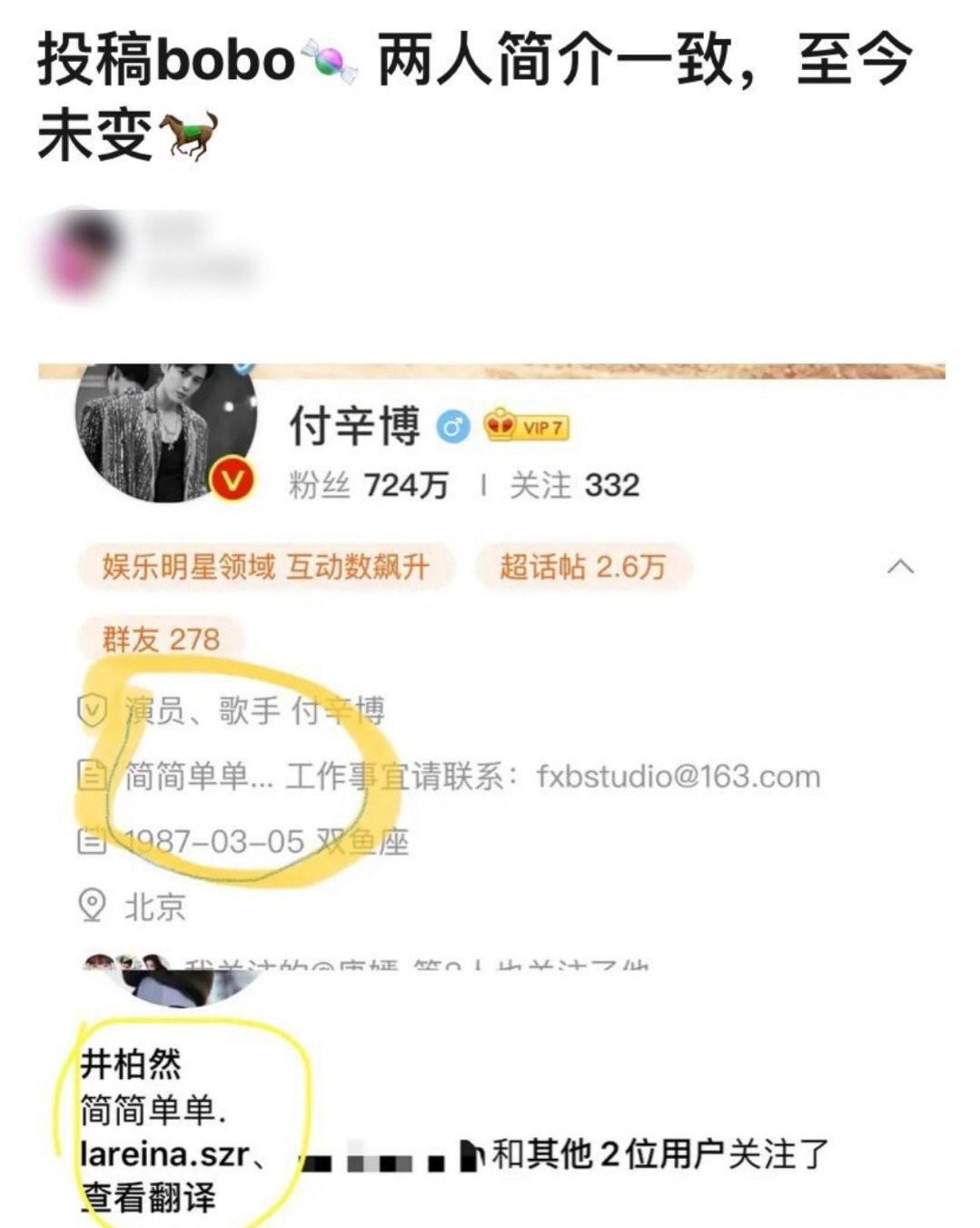Click the 北京 location text
Image resolution: width=980 pixels, height=1228 pixels.
tap(154, 906)
